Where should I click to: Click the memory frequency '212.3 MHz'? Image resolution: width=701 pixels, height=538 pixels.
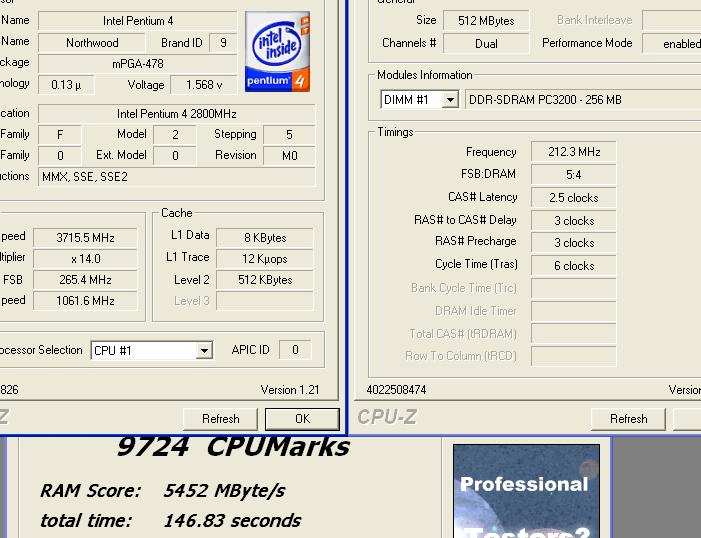[x=574, y=152]
